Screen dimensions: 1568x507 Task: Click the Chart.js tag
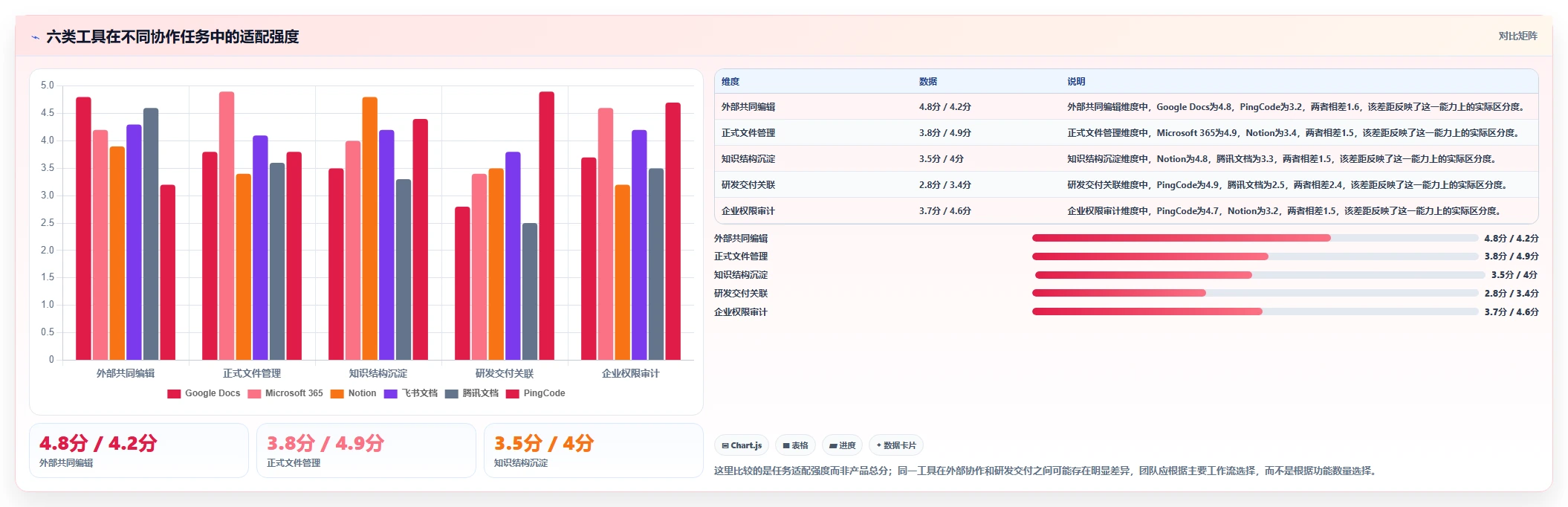coord(742,445)
